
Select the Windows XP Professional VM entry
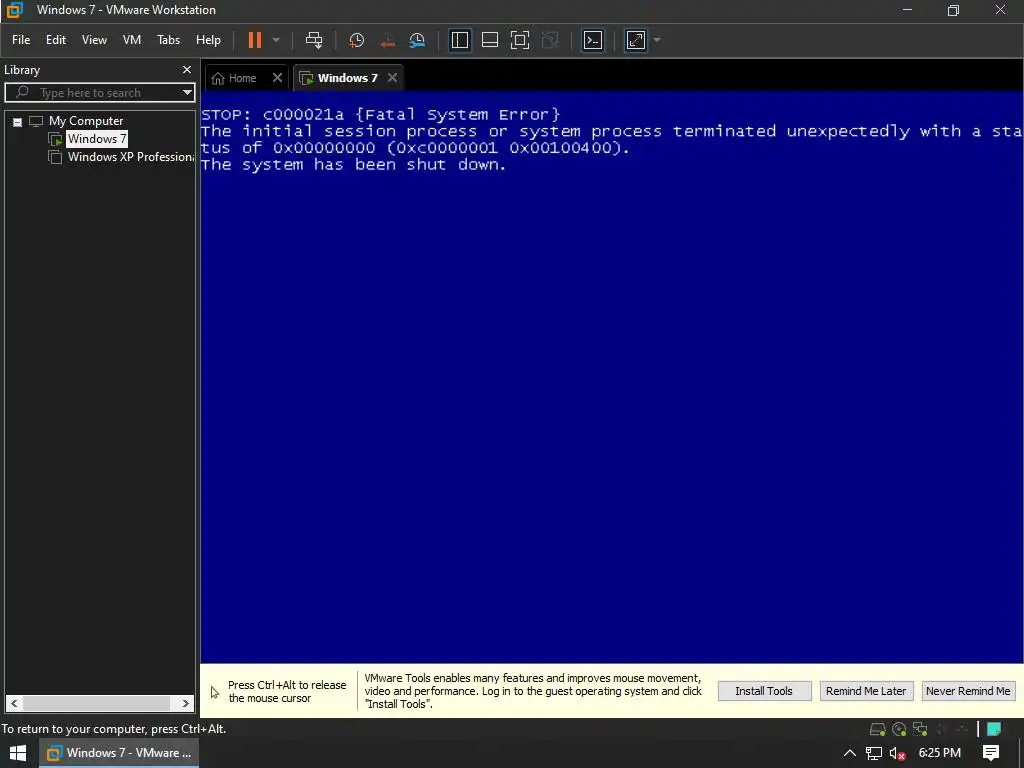[131, 157]
